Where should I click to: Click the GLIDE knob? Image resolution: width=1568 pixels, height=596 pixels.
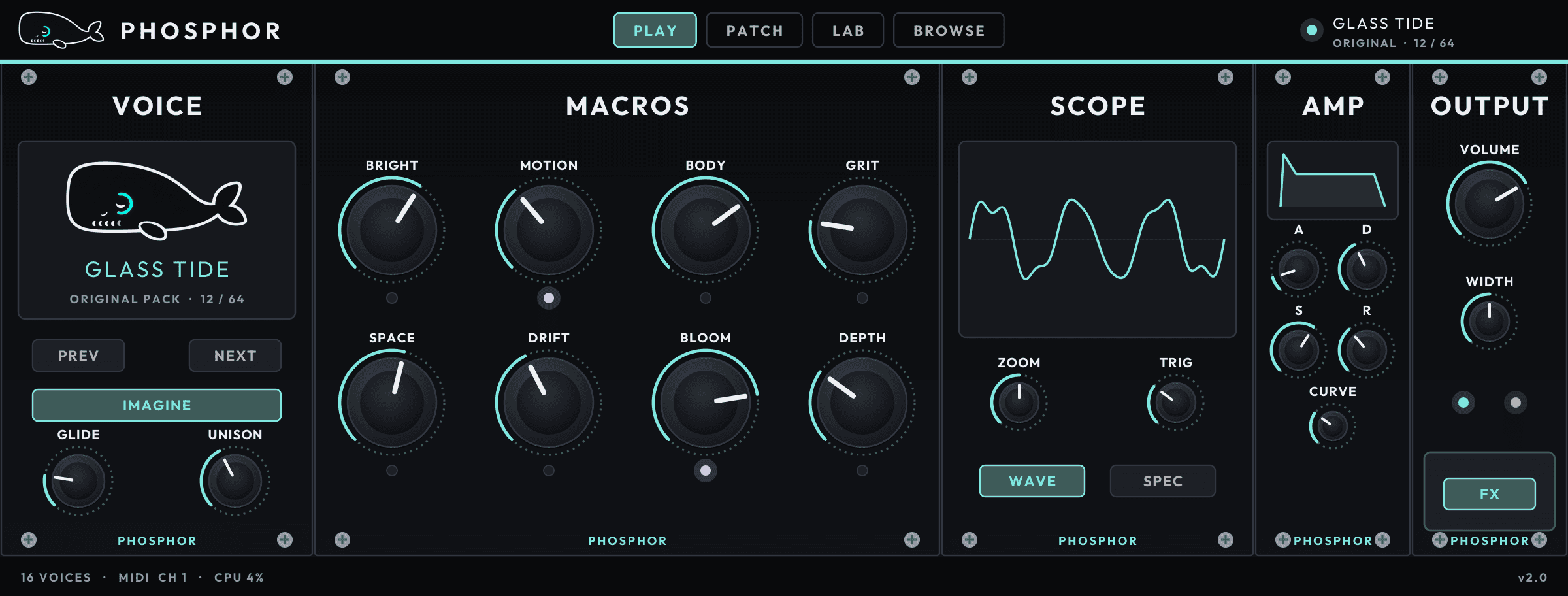(x=78, y=481)
